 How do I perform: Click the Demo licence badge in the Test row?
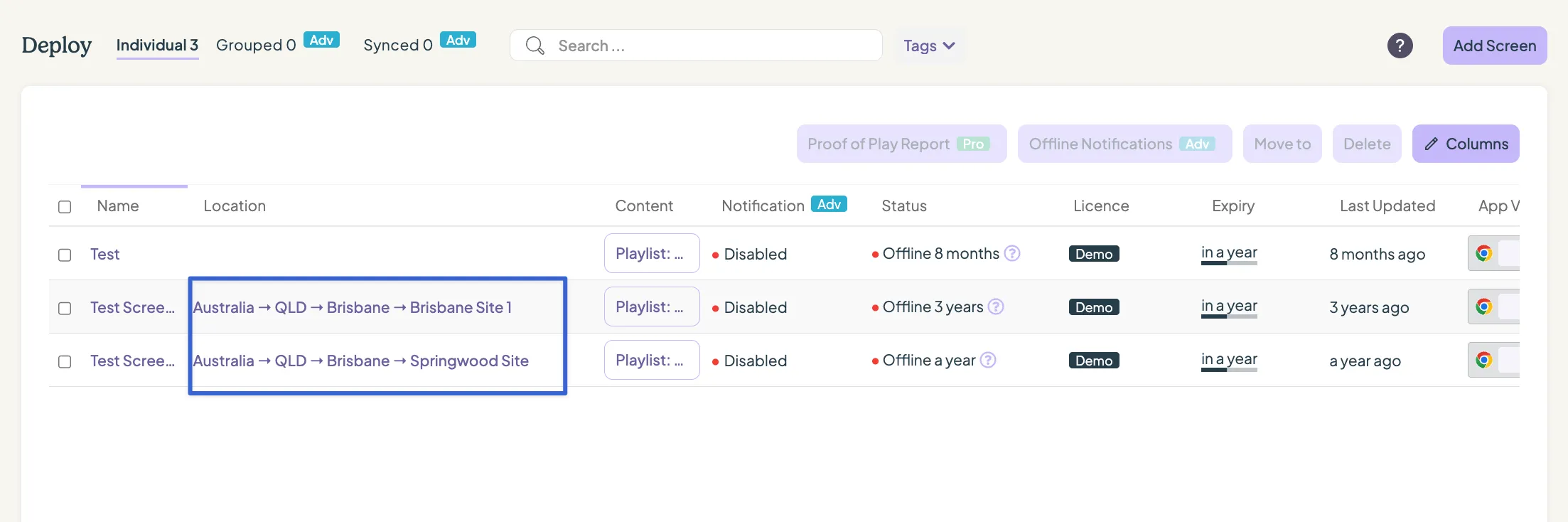1094,254
